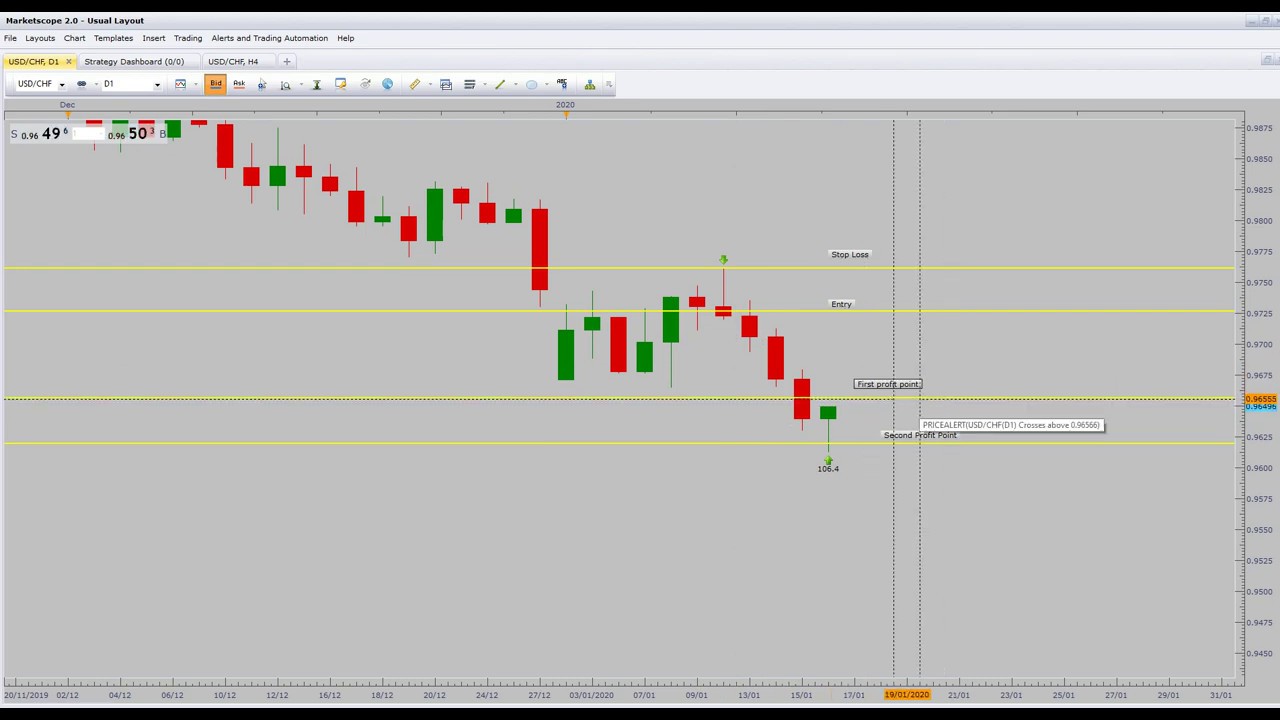Select the ruler measure tool

[x=414, y=84]
